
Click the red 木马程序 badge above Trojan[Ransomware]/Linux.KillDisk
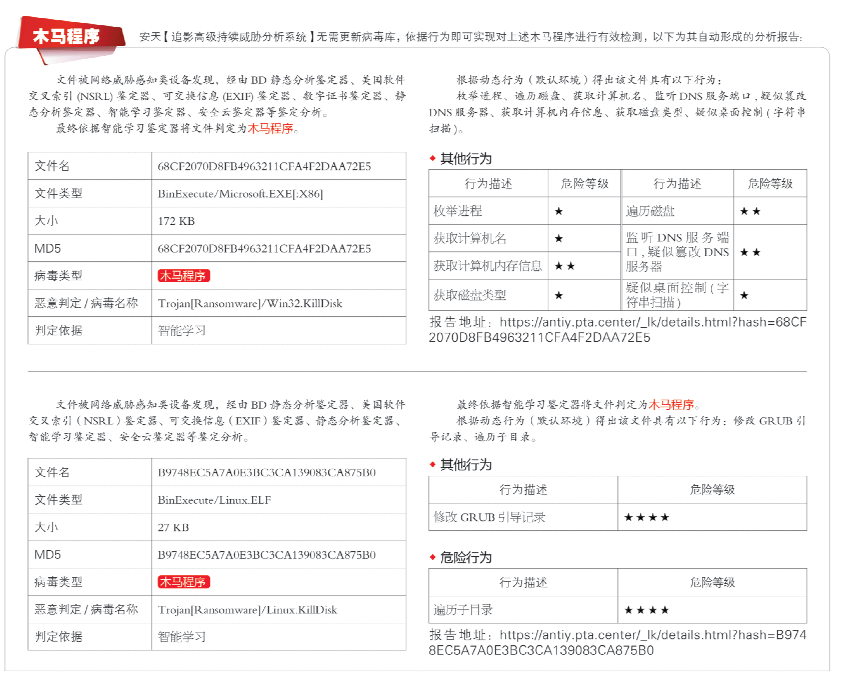183,582
